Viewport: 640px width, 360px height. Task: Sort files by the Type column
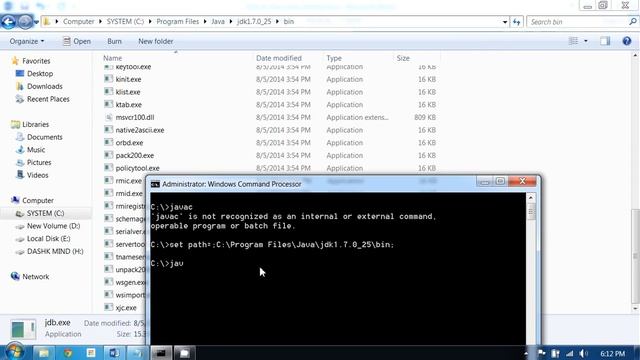pyautogui.click(x=334, y=58)
